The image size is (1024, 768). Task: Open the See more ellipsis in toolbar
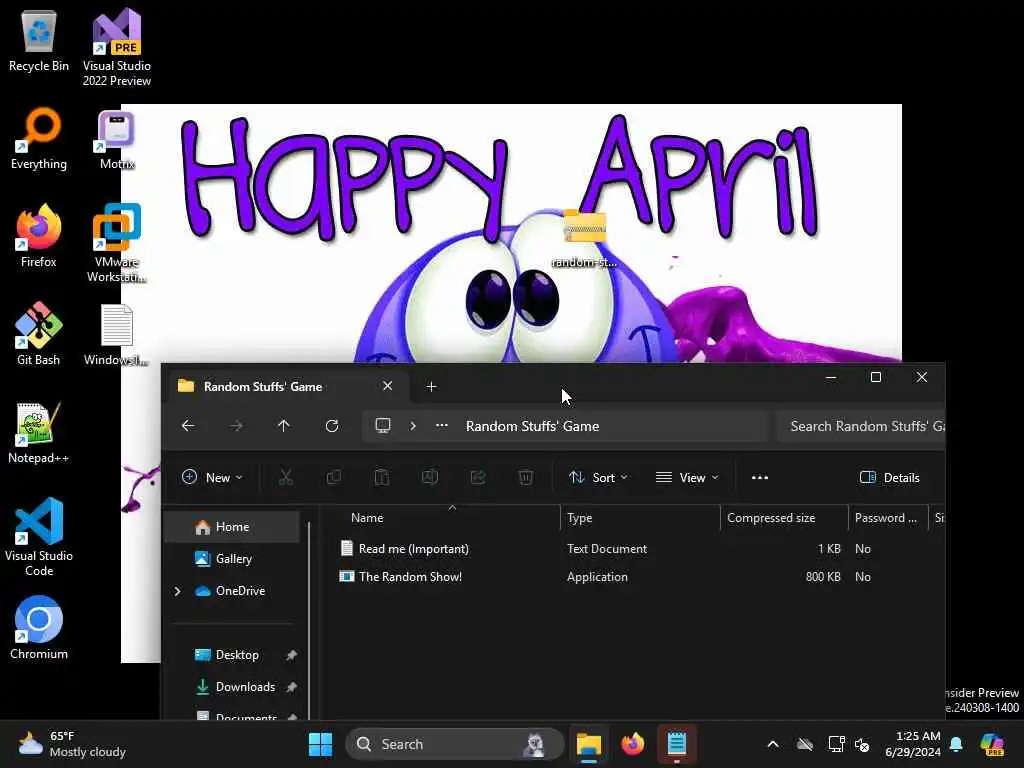pyautogui.click(x=760, y=477)
